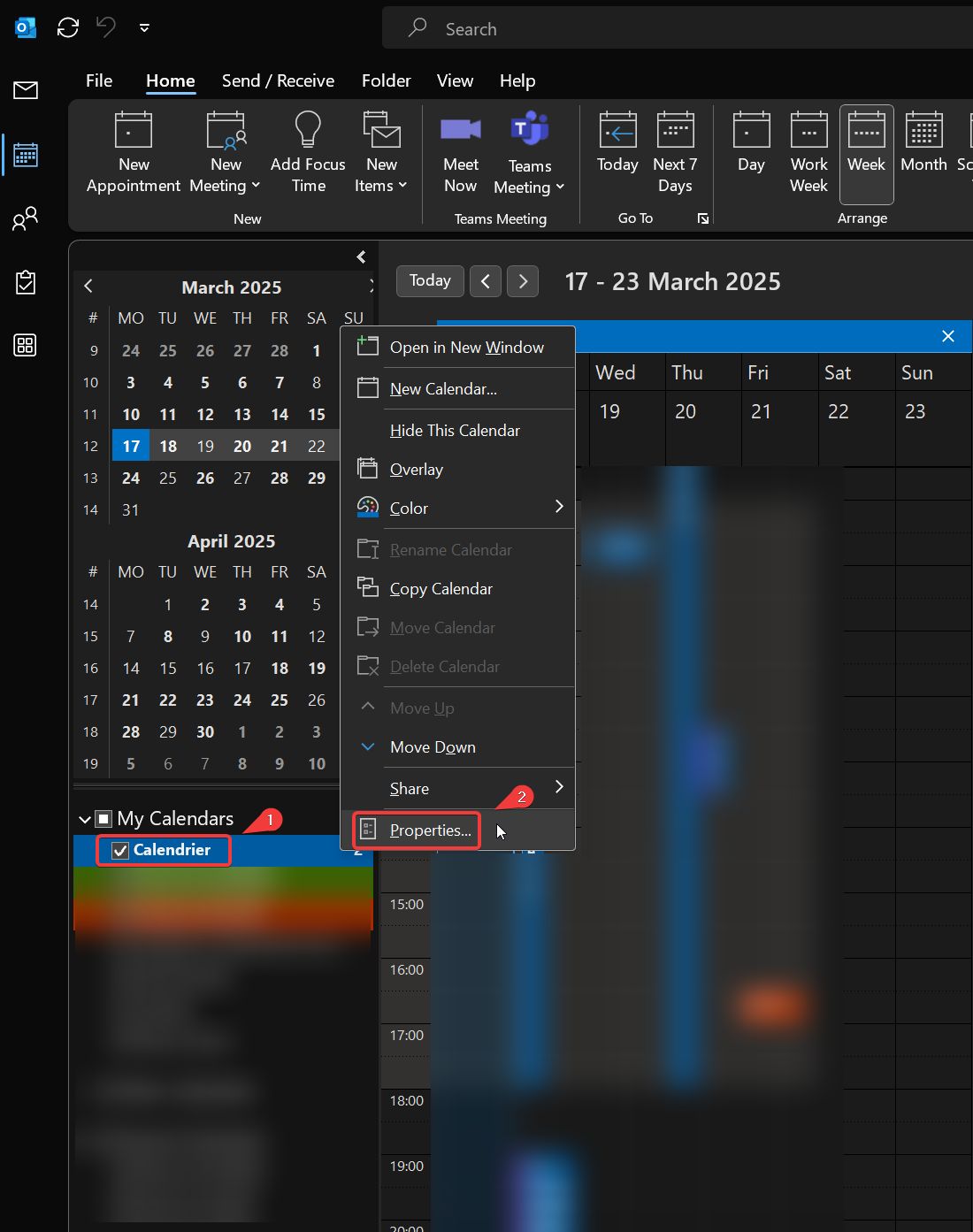Add Focus Time to the calendar

point(307,150)
